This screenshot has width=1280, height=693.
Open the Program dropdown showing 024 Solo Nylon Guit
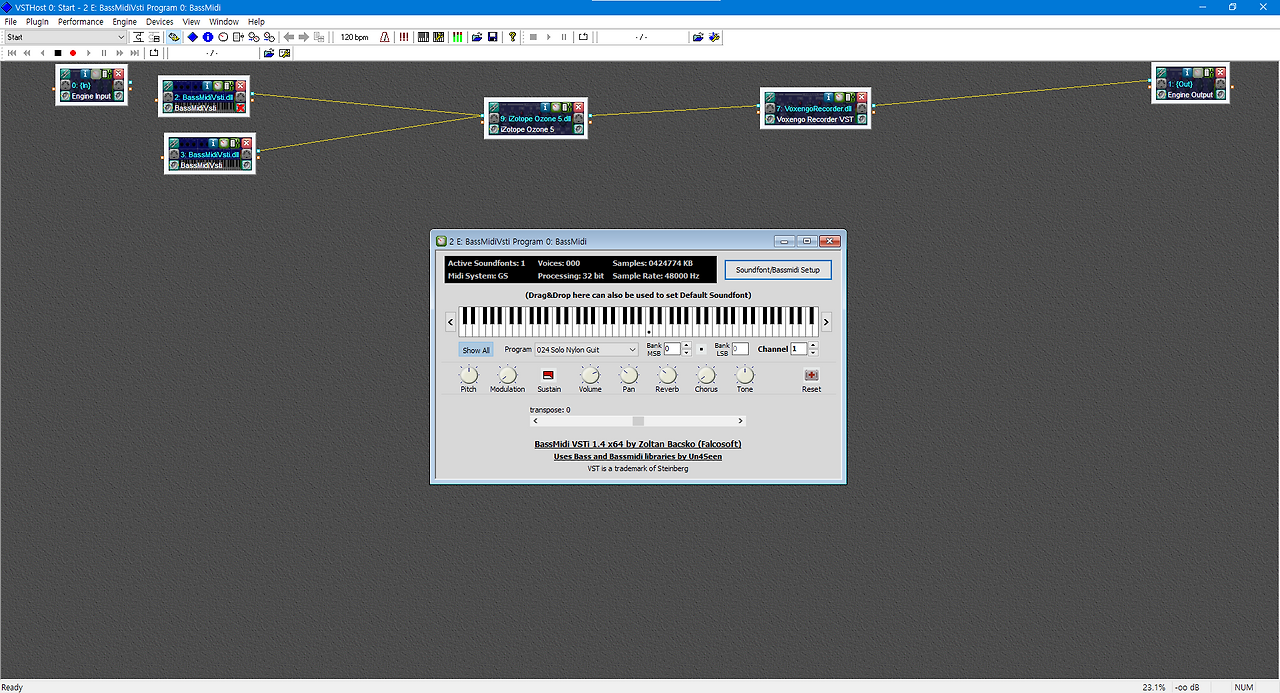586,350
